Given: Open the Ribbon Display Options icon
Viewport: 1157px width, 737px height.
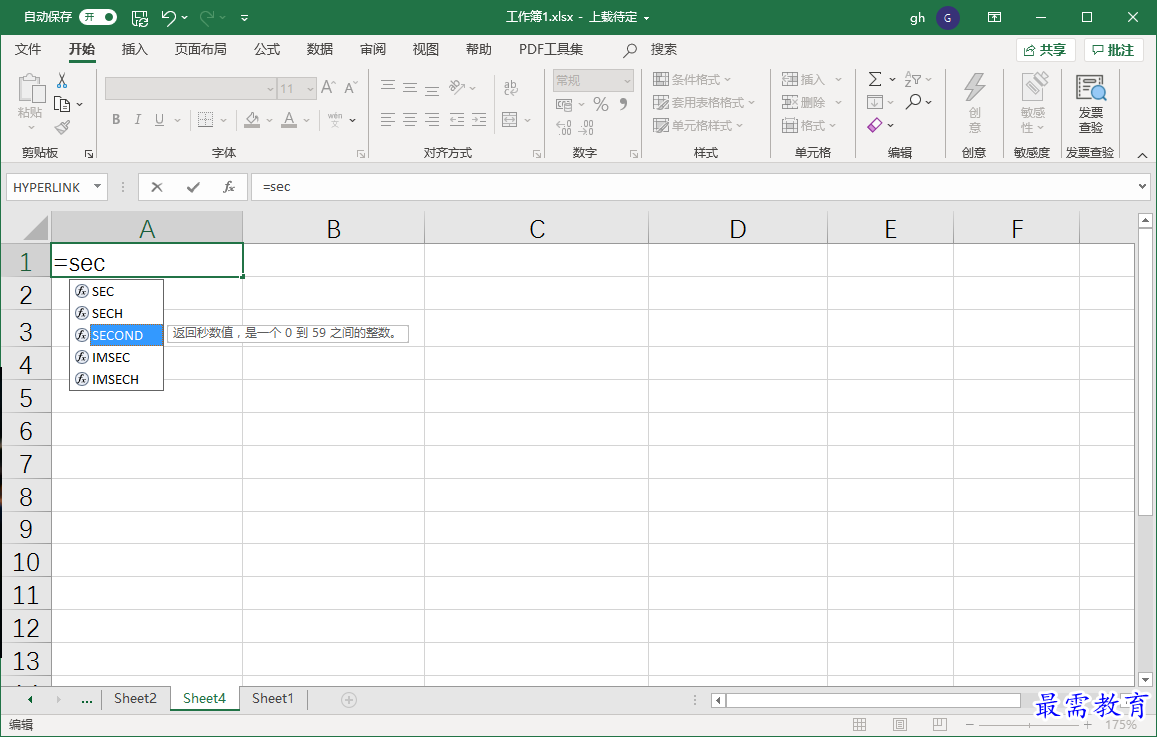Looking at the screenshot, I should 995,17.
